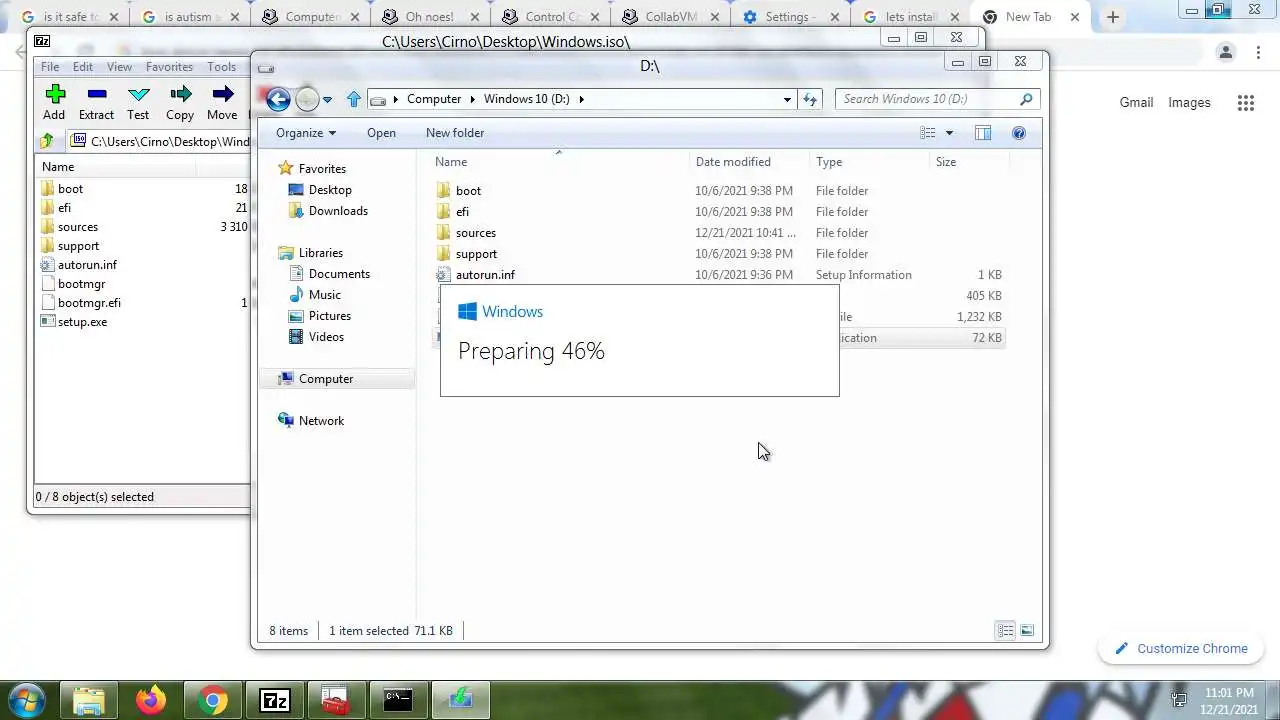This screenshot has height=720, width=1280.
Task: Click the Search Windows 10 (D:) field
Action: (x=938, y=99)
